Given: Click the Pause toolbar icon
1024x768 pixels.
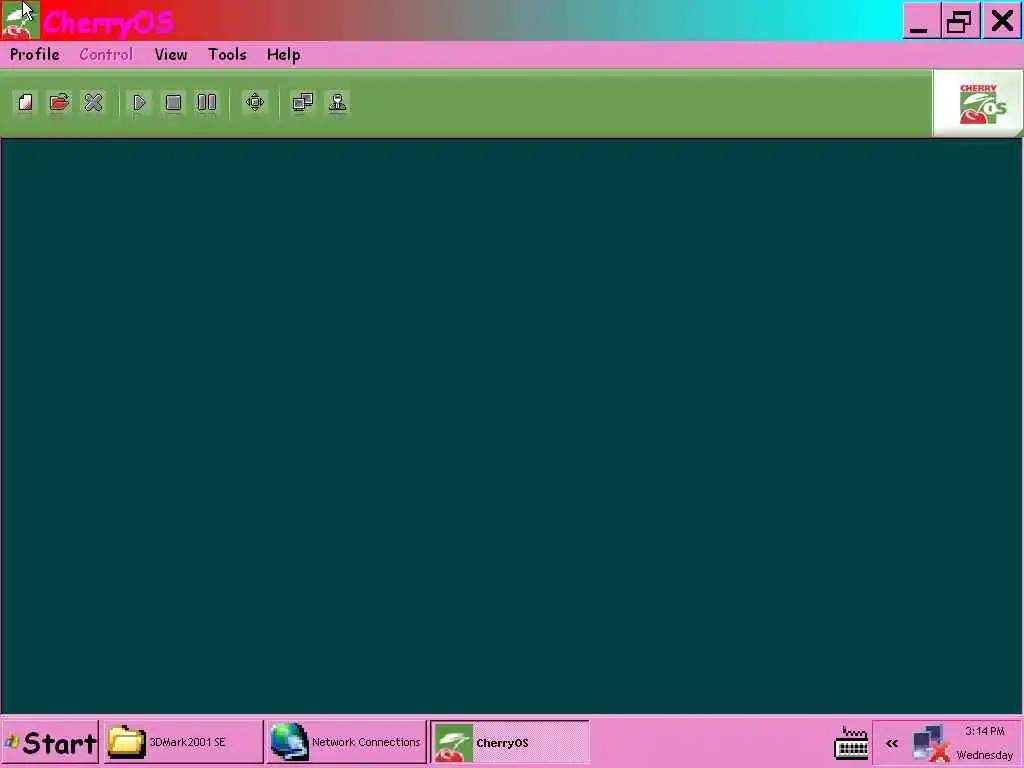Looking at the screenshot, I should pos(207,103).
